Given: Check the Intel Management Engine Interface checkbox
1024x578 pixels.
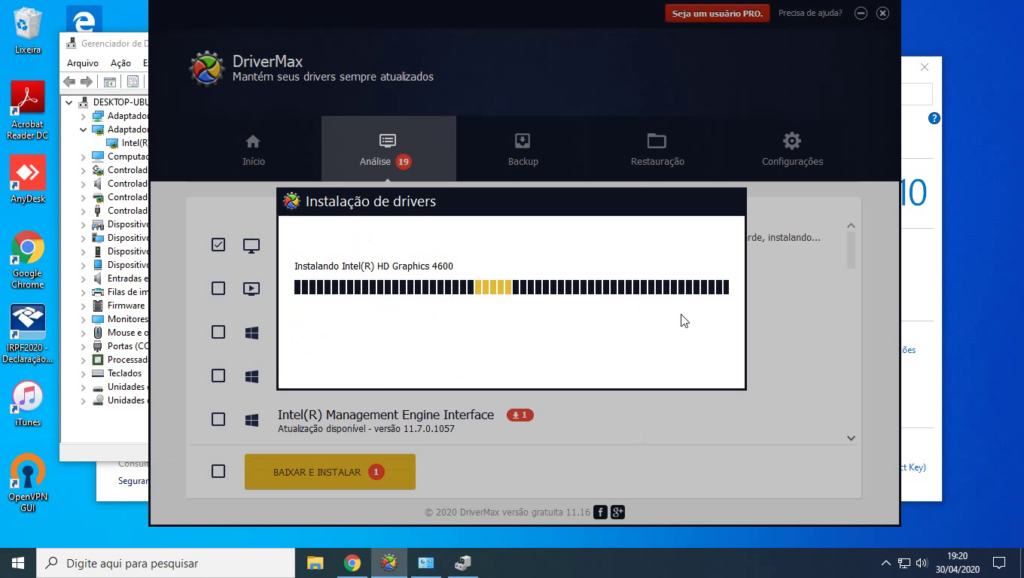Looking at the screenshot, I should pyautogui.click(x=218, y=420).
